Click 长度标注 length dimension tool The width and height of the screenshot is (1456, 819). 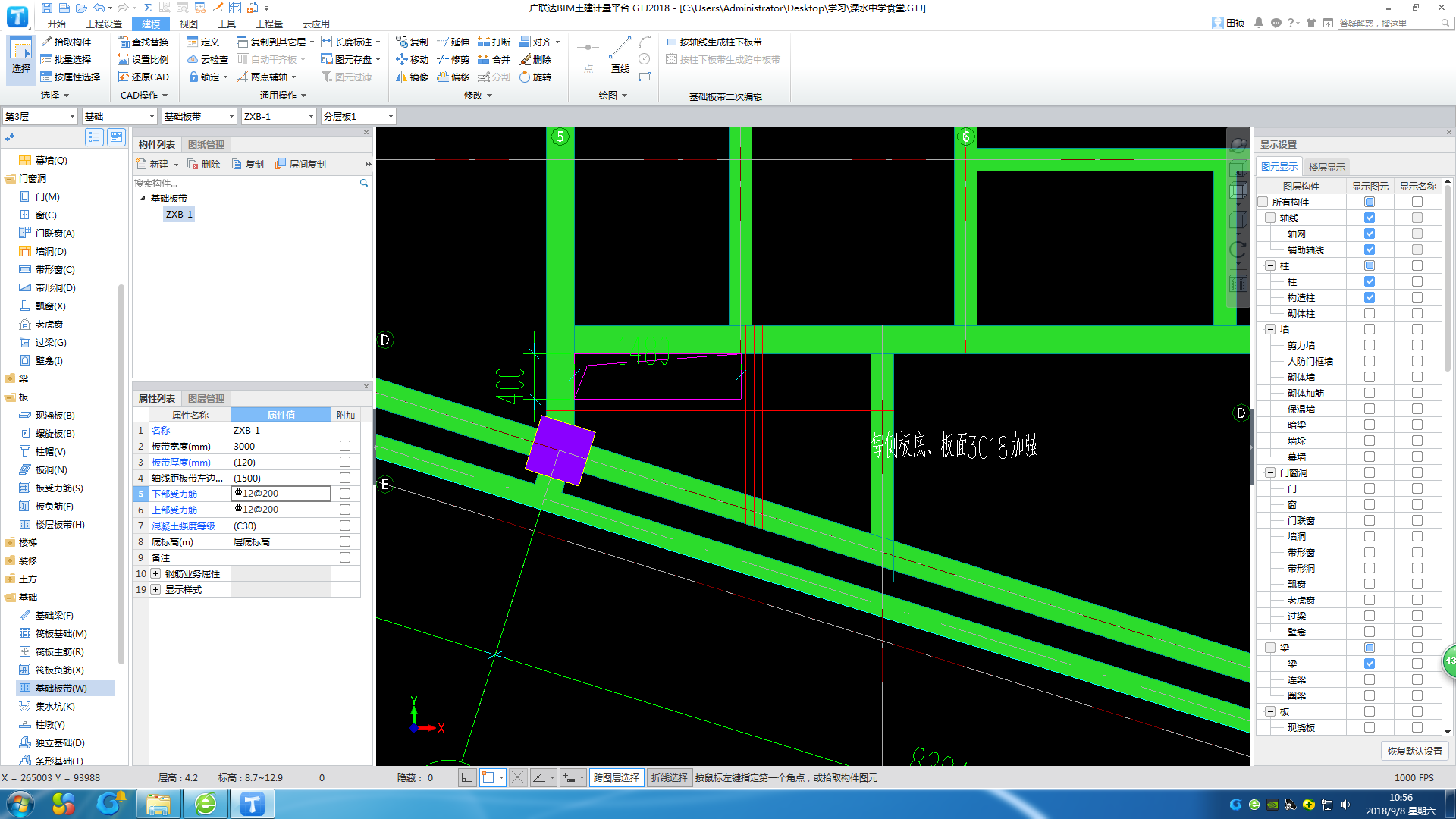(350, 42)
